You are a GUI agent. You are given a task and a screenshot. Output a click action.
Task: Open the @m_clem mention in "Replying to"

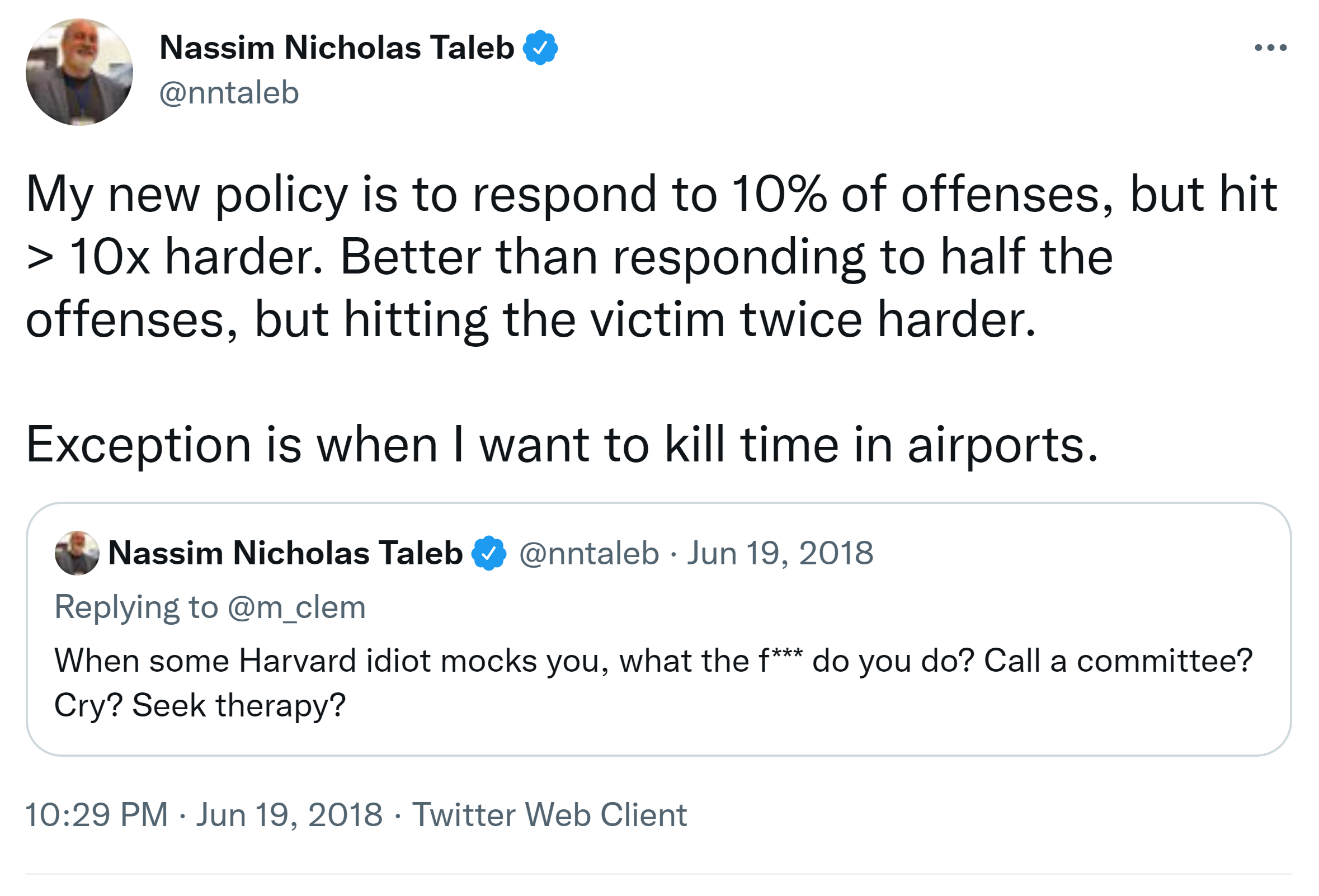(x=296, y=607)
